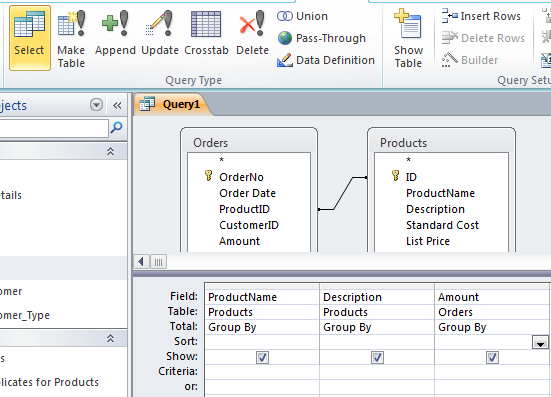
Task: Click the Orders table title bar
Action: (x=249, y=143)
